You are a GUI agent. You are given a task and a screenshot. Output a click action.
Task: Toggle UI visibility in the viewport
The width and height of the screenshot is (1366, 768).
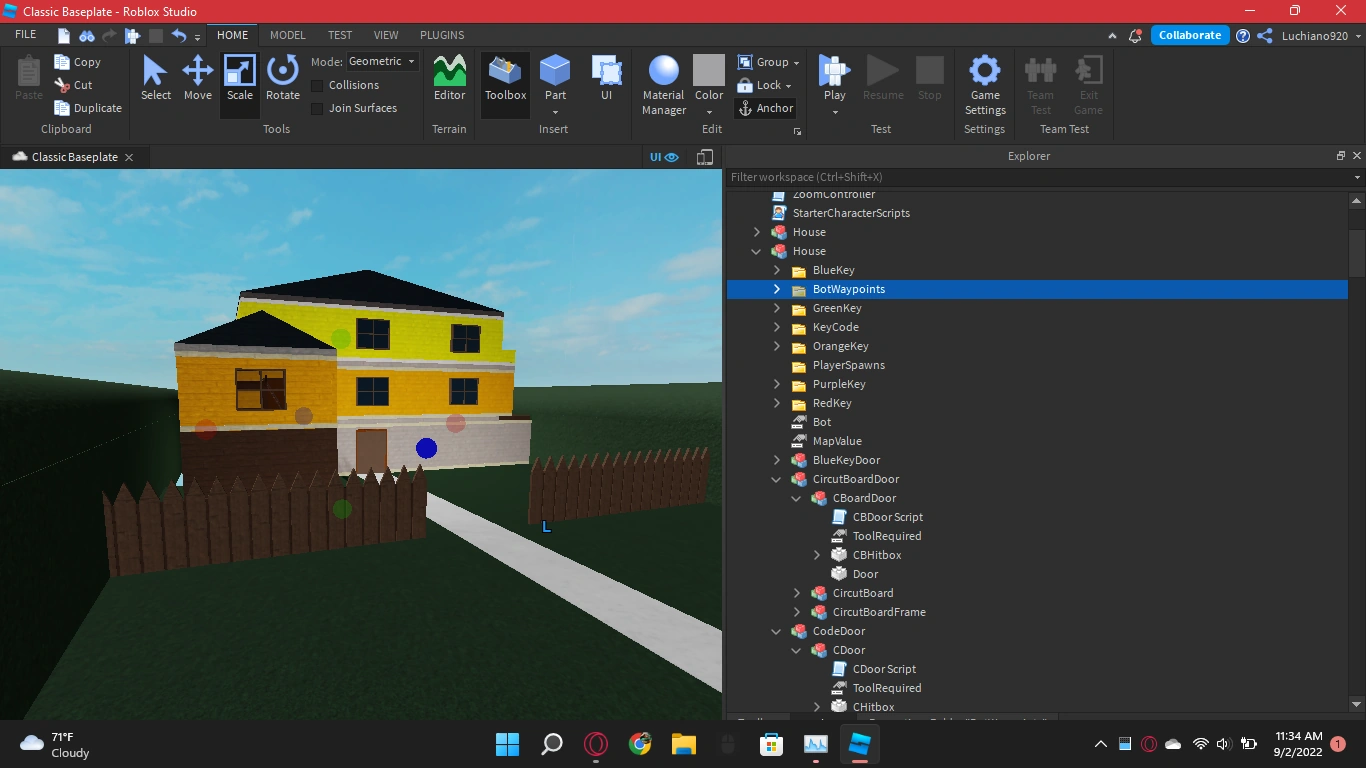point(662,157)
